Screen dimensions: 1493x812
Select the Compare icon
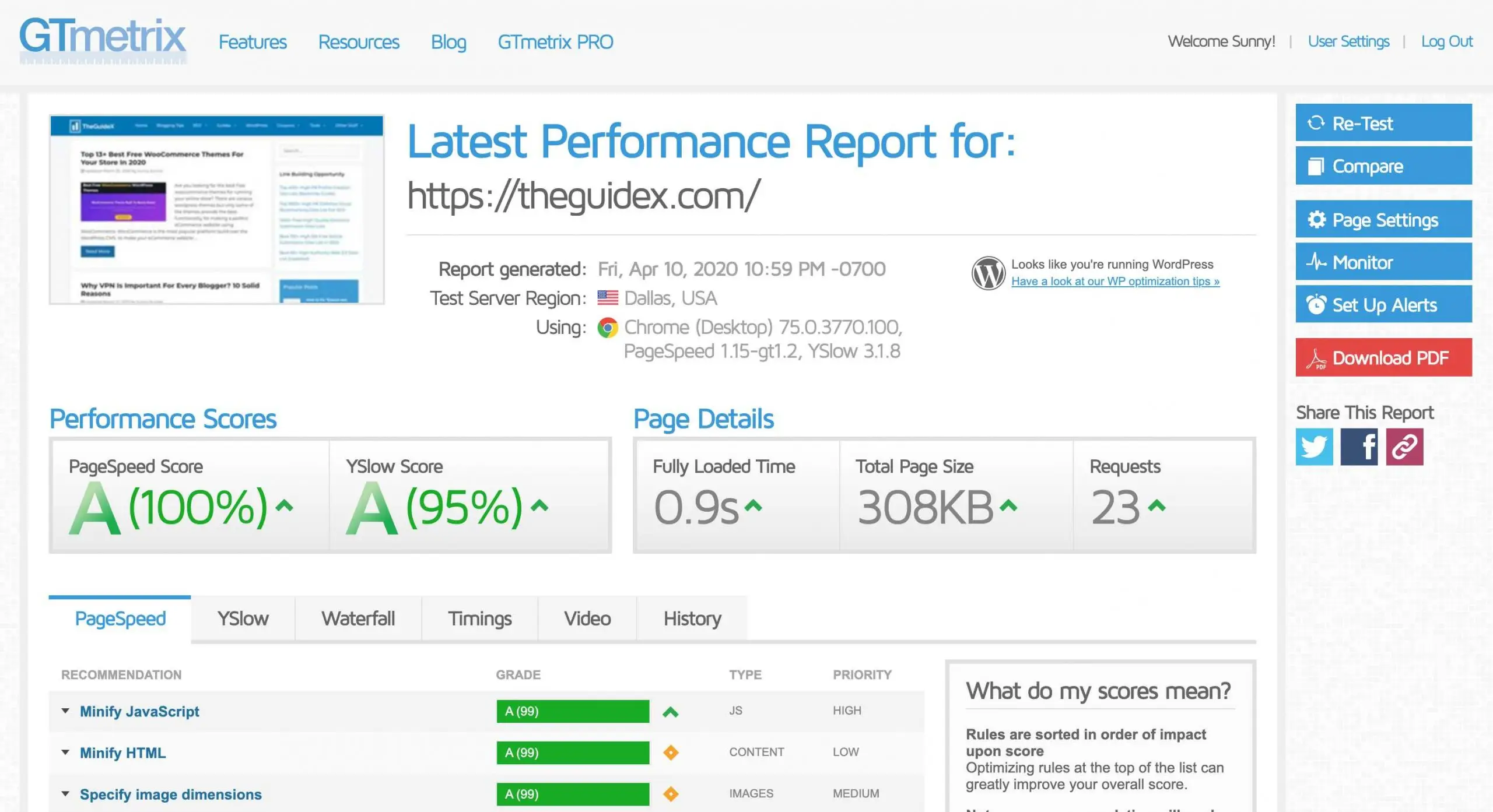coord(1317,165)
